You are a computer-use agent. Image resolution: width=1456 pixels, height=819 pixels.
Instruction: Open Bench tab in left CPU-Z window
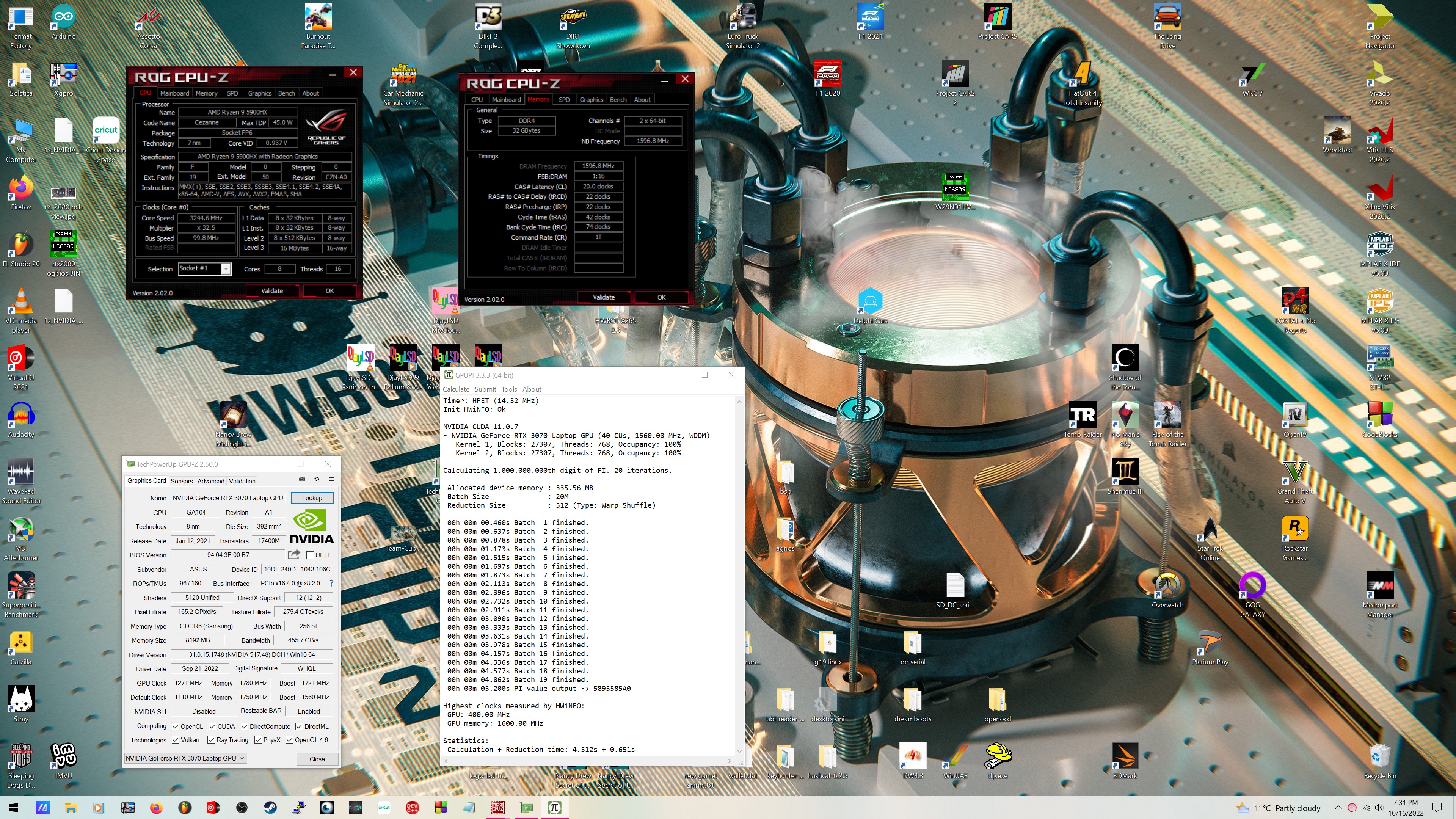[x=286, y=93]
